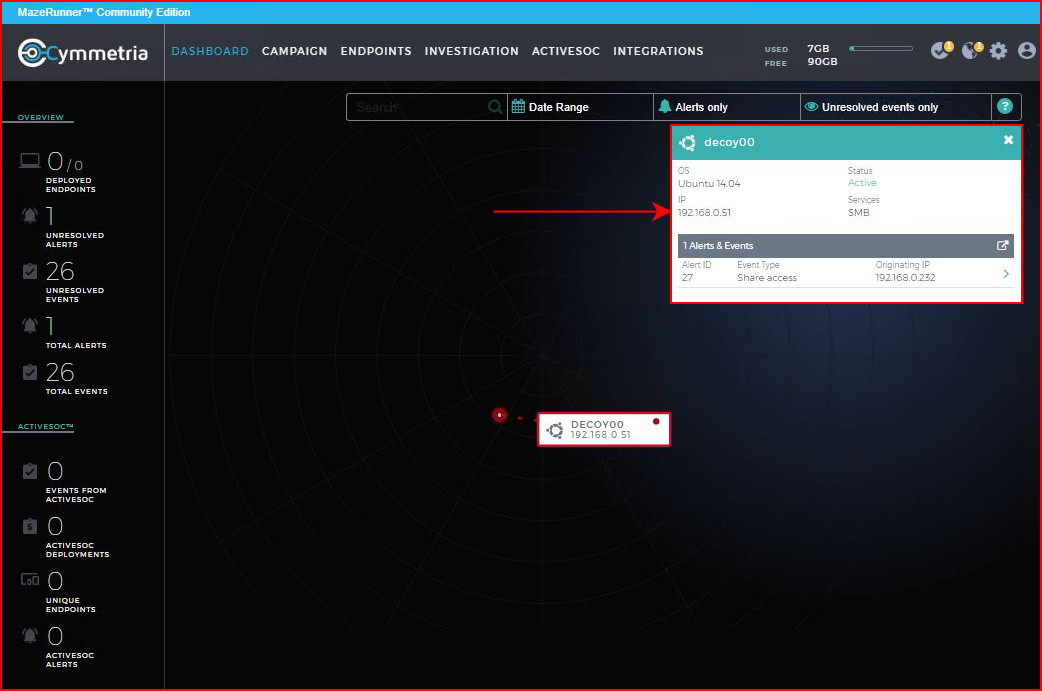This screenshot has height=691, width=1042.
Task: Click the Ubuntu 14.04 OS value
Action: point(709,183)
